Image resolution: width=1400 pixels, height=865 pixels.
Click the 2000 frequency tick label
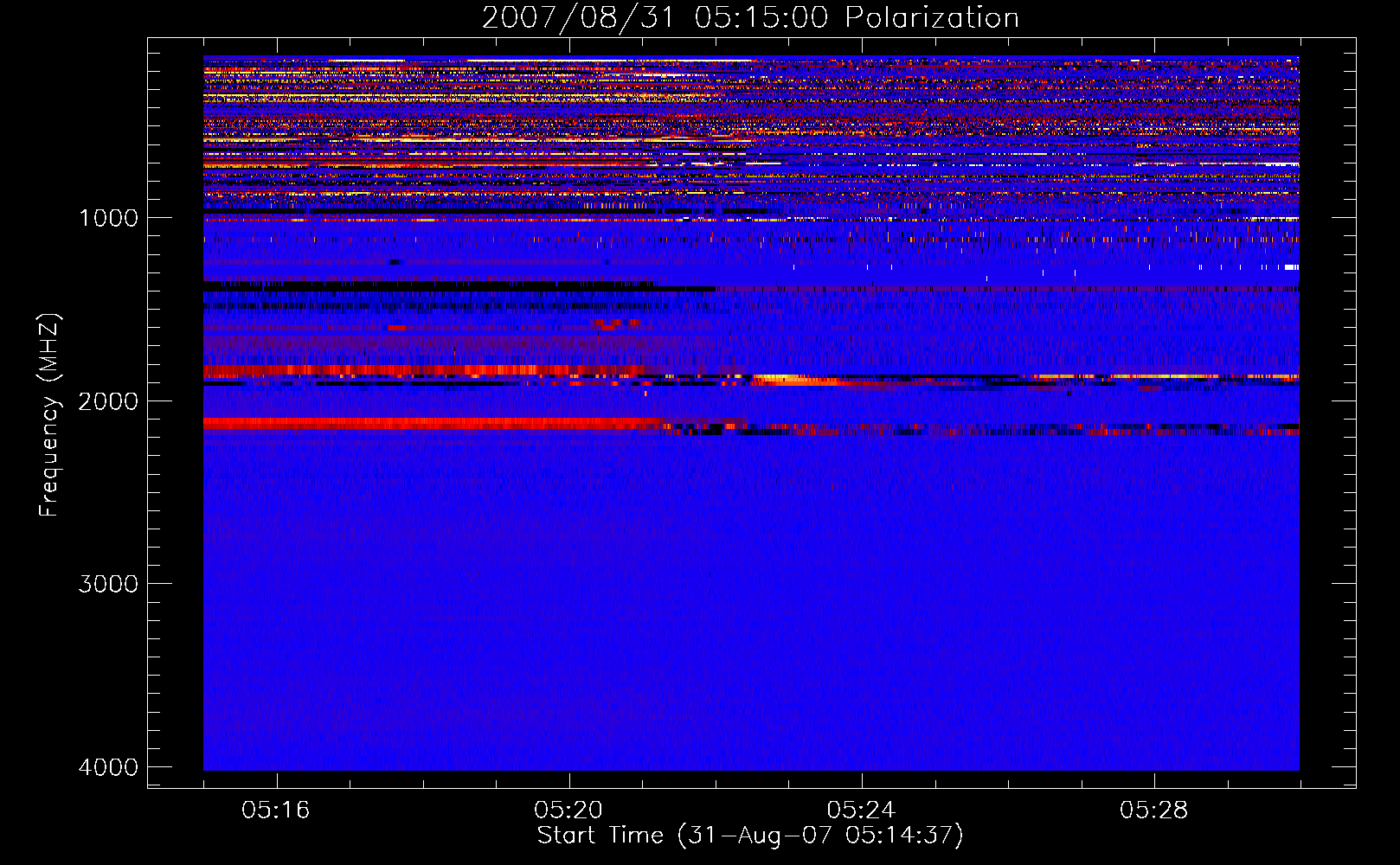[x=108, y=401]
